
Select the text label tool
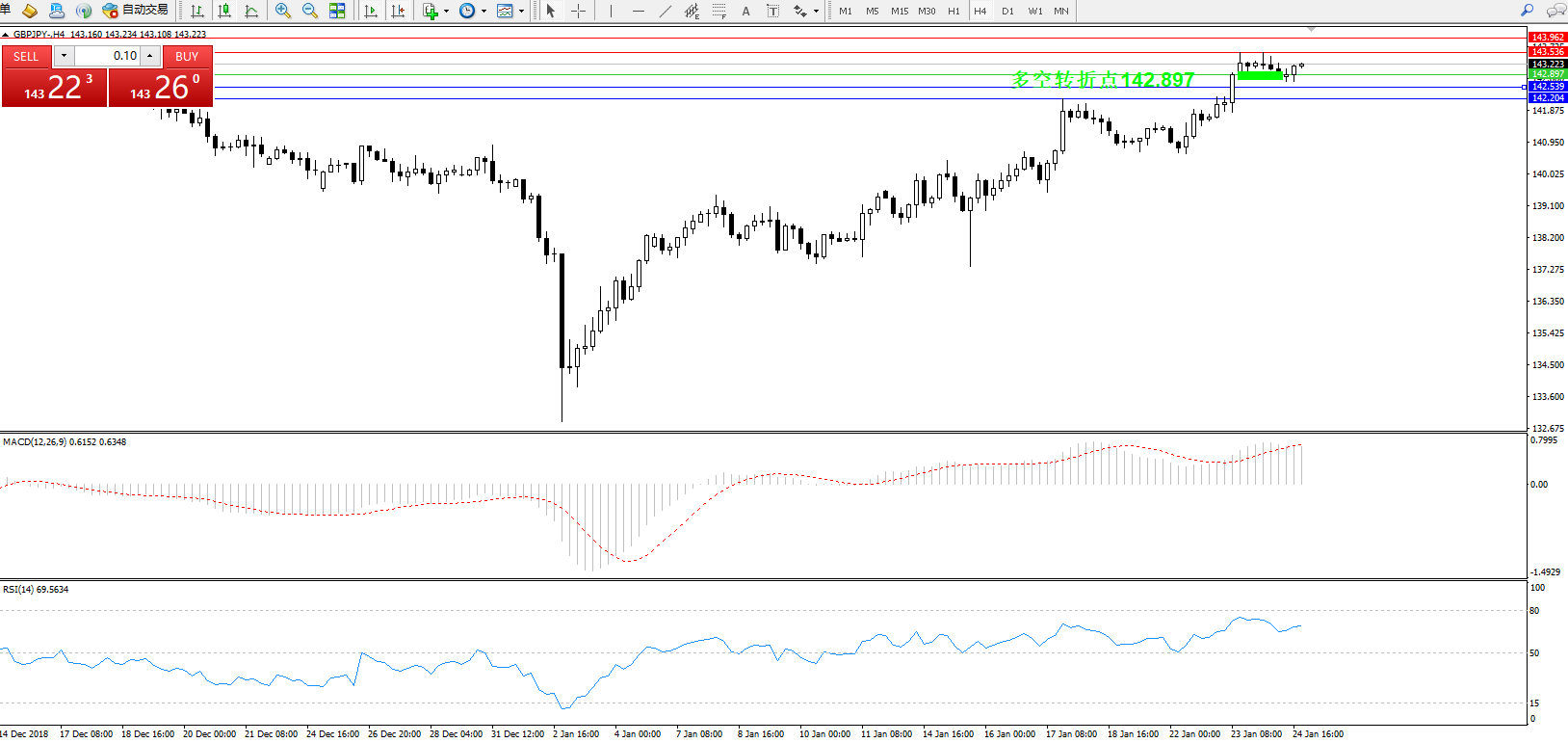point(745,11)
